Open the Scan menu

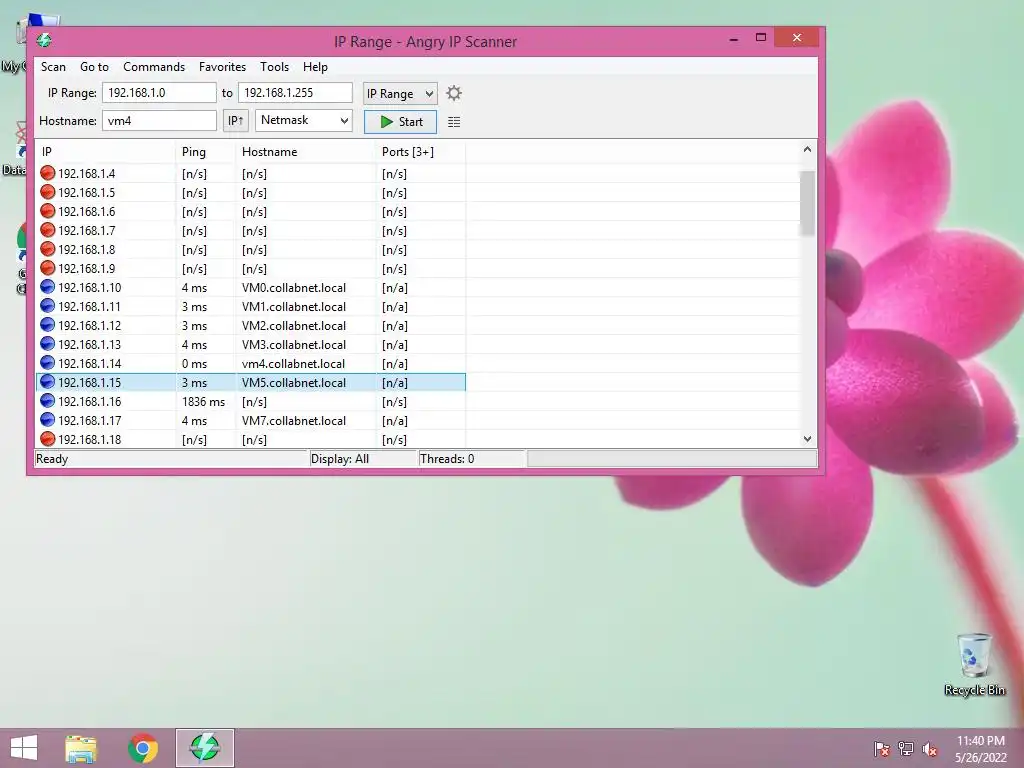pos(53,67)
